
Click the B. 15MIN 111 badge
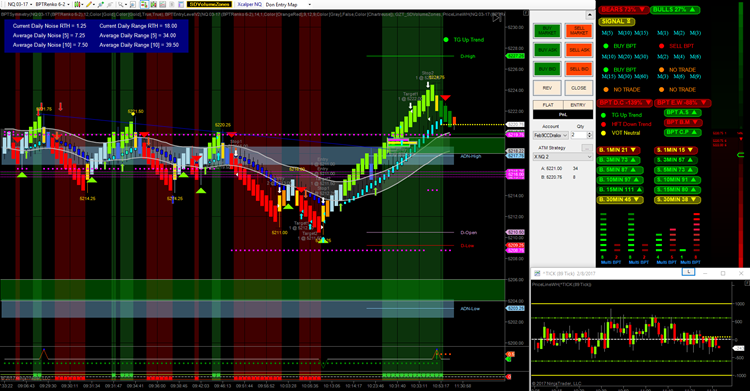tap(620, 190)
